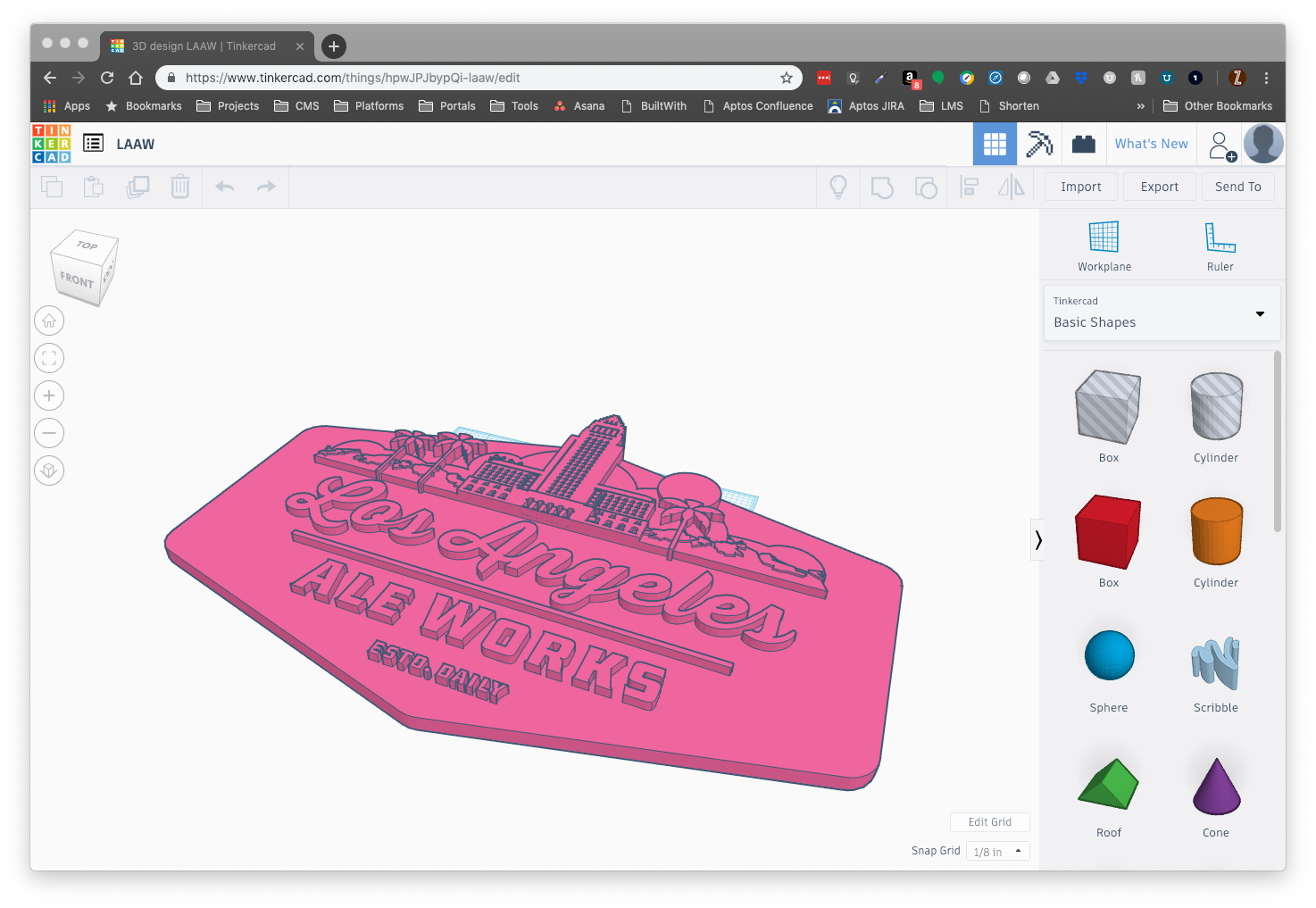Click the invite collaborator person icon
The image size is (1316, 908).
[x=1221, y=146]
